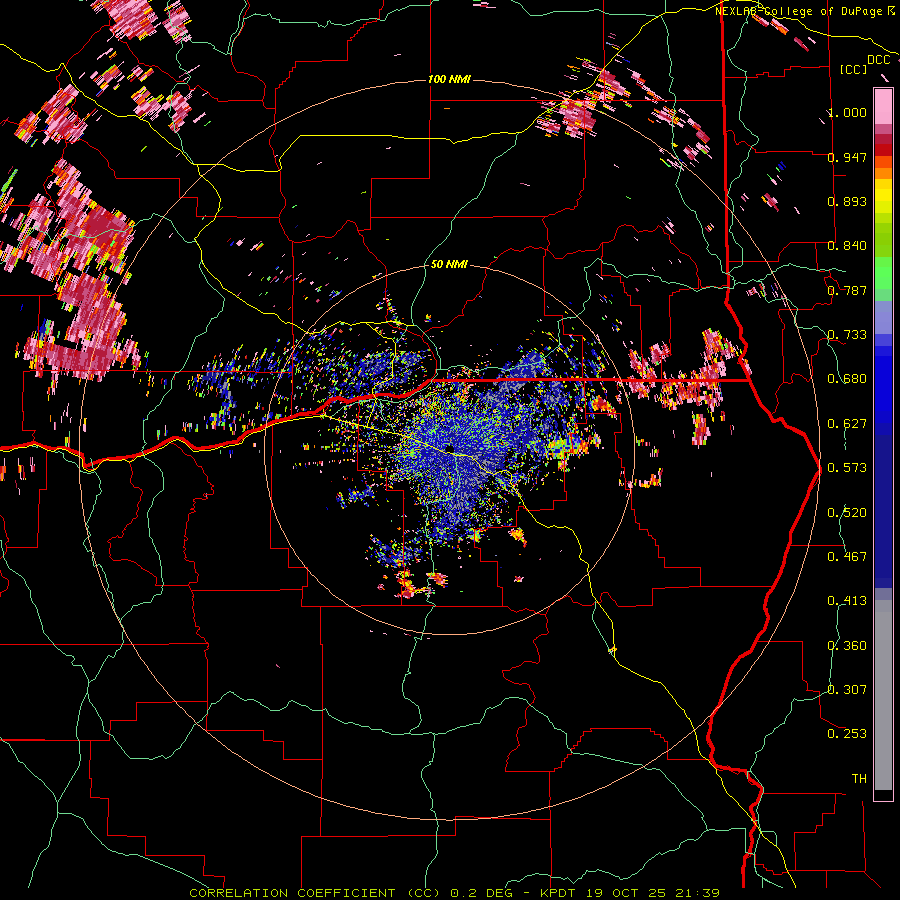The height and width of the screenshot is (900, 900).
Task: Select the 0.947 color scale label
Action: pyautogui.click(x=847, y=157)
